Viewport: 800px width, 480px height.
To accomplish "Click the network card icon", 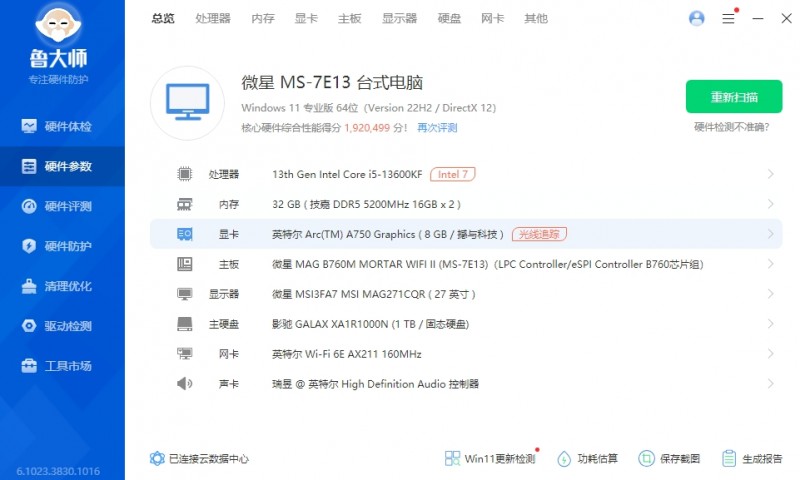I will click(184, 353).
